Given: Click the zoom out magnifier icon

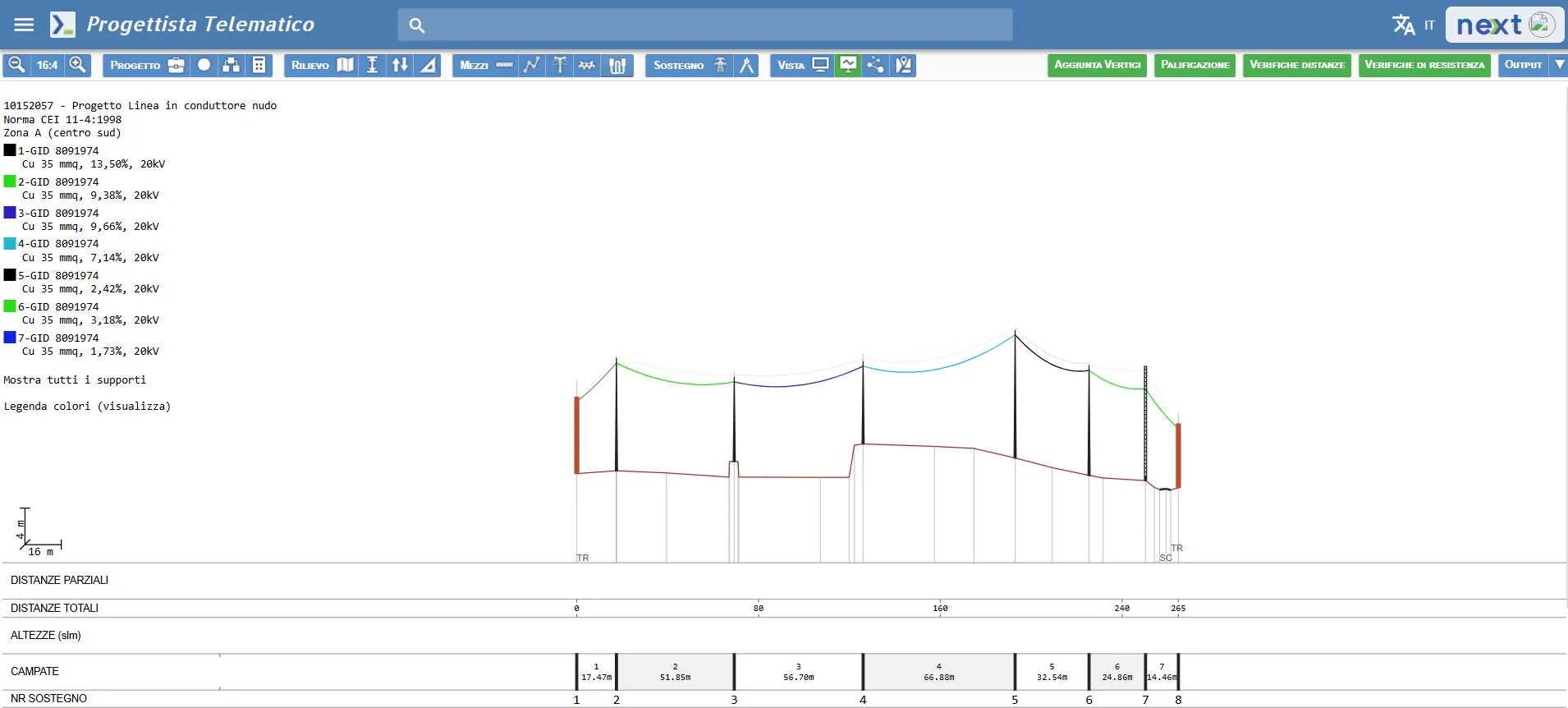Looking at the screenshot, I should click(x=16, y=65).
